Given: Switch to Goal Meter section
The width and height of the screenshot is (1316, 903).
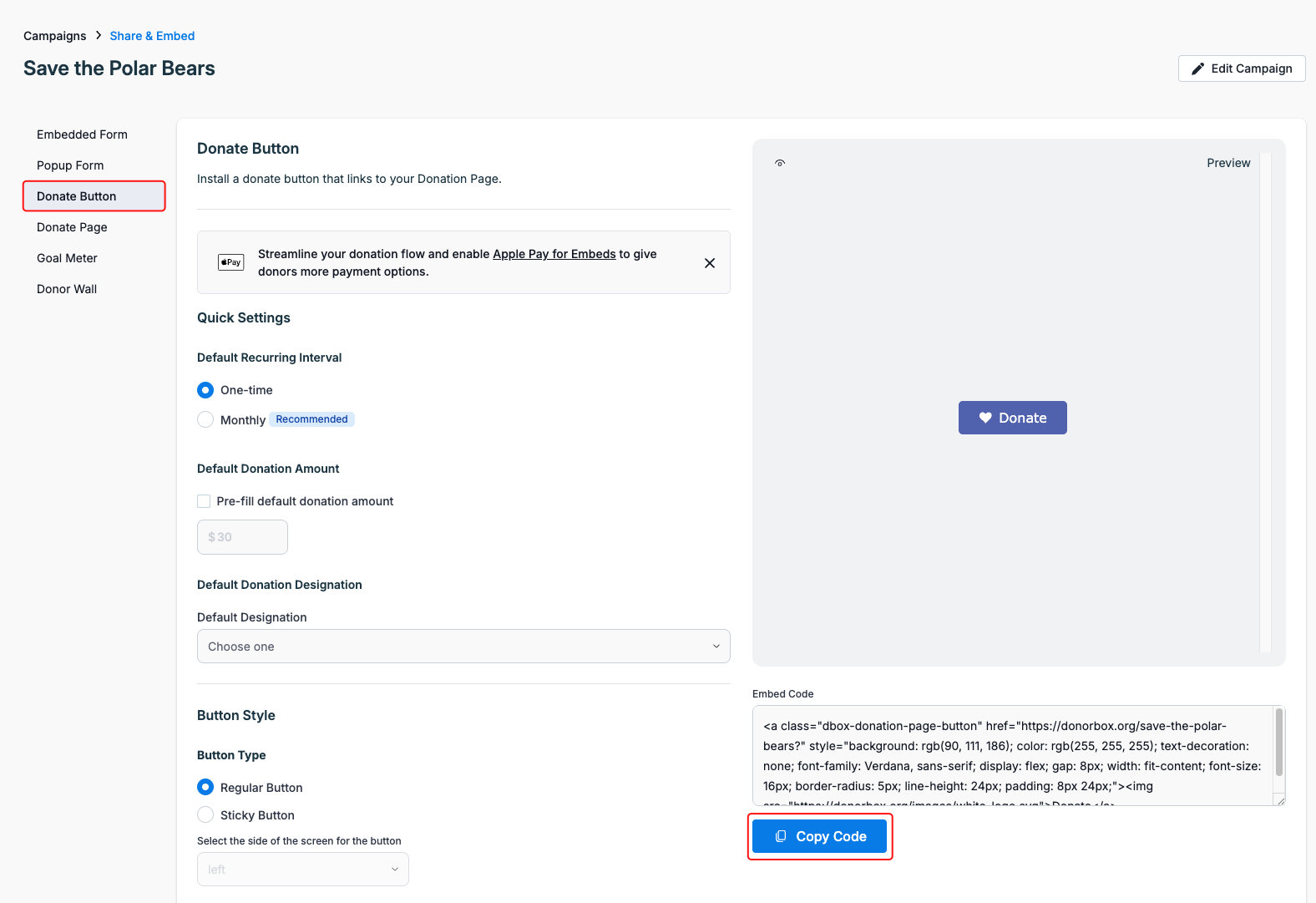Looking at the screenshot, I should coord(67,258).
